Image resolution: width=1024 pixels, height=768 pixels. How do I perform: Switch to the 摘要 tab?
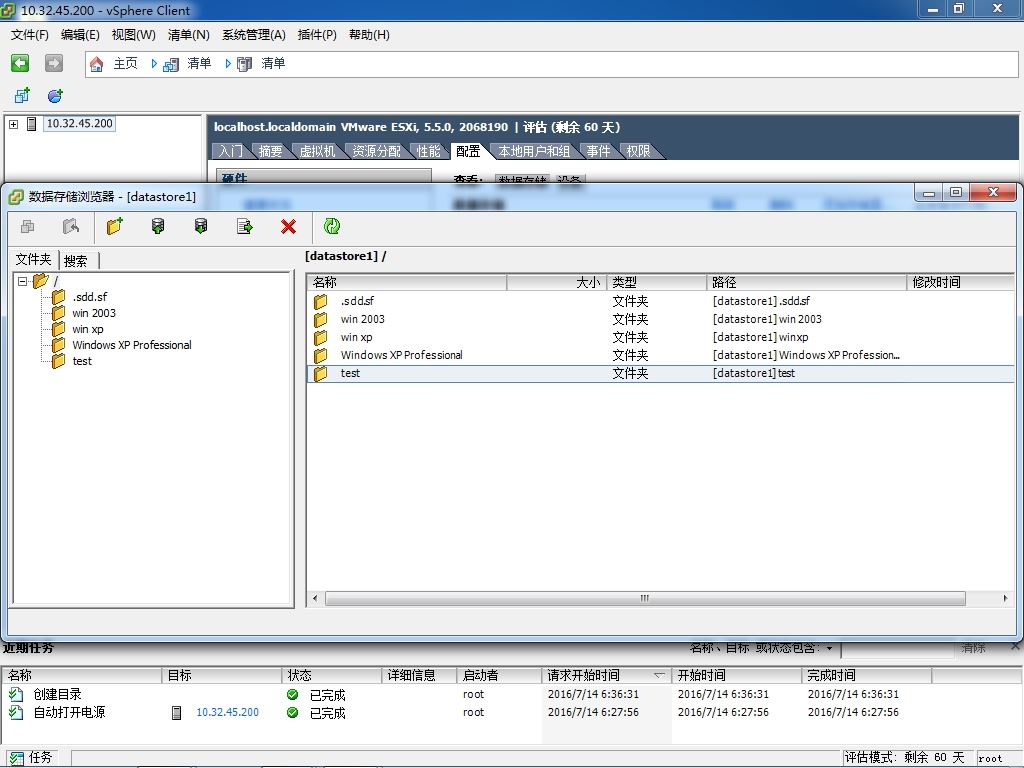tap(270, 152)
